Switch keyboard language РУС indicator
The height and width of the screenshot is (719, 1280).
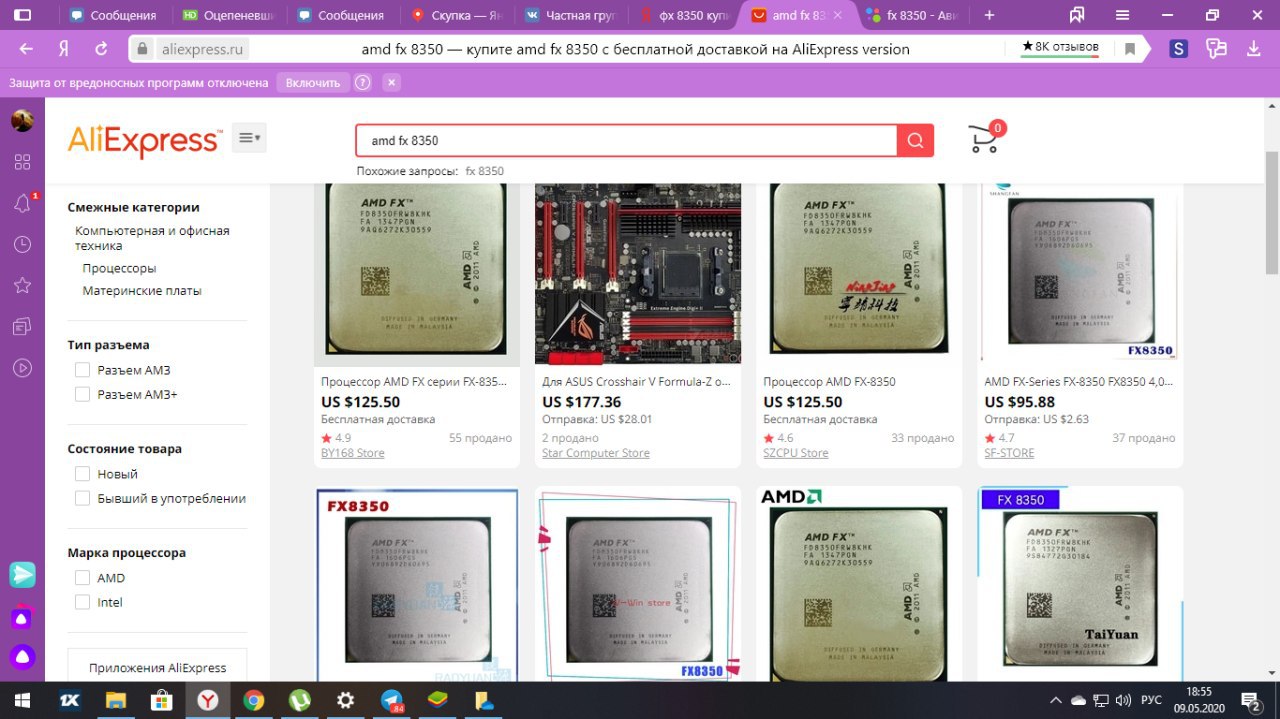pyautogui.click(x=1151, y=700)
